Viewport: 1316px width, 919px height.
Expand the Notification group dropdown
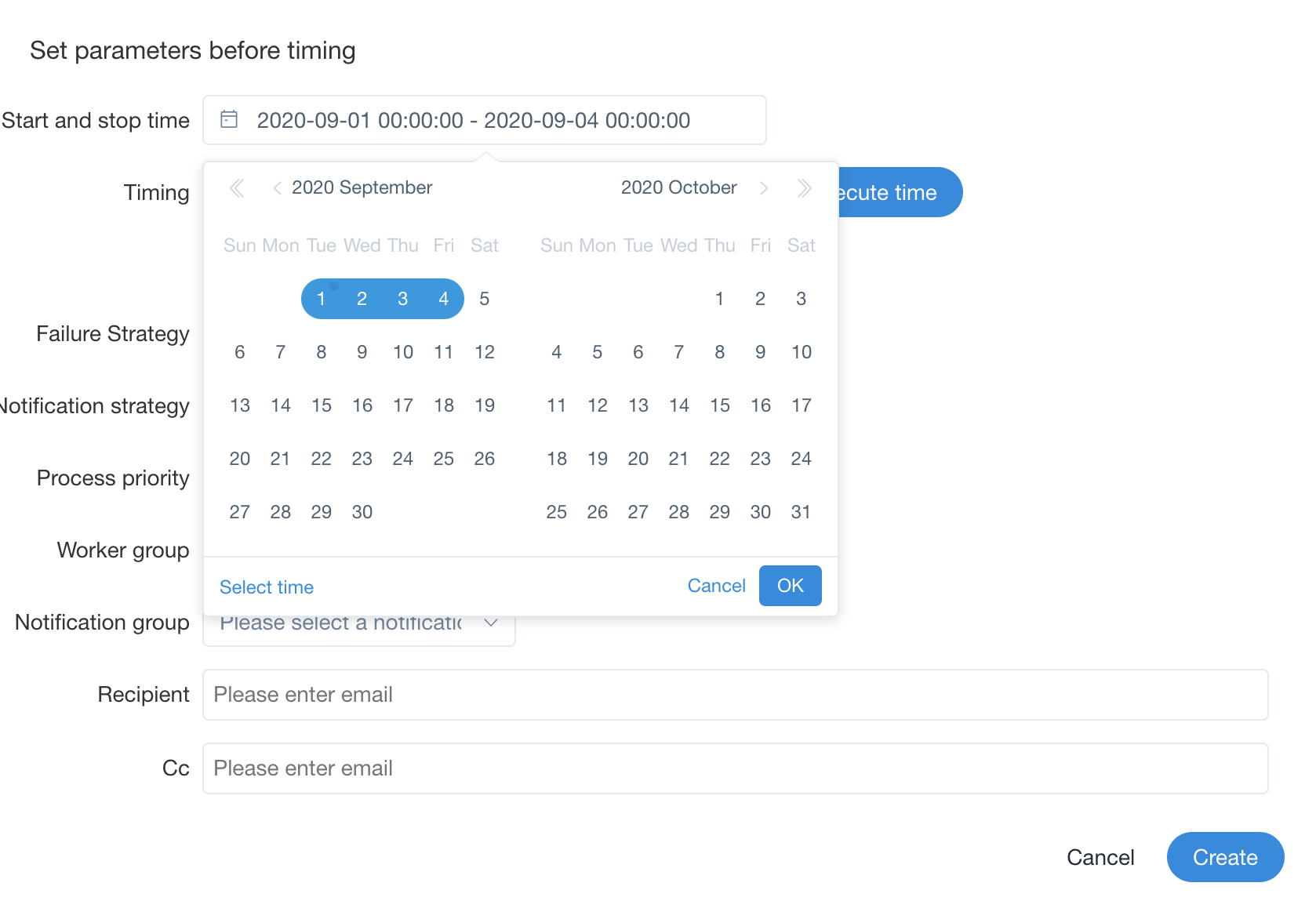tap(491, 624)
